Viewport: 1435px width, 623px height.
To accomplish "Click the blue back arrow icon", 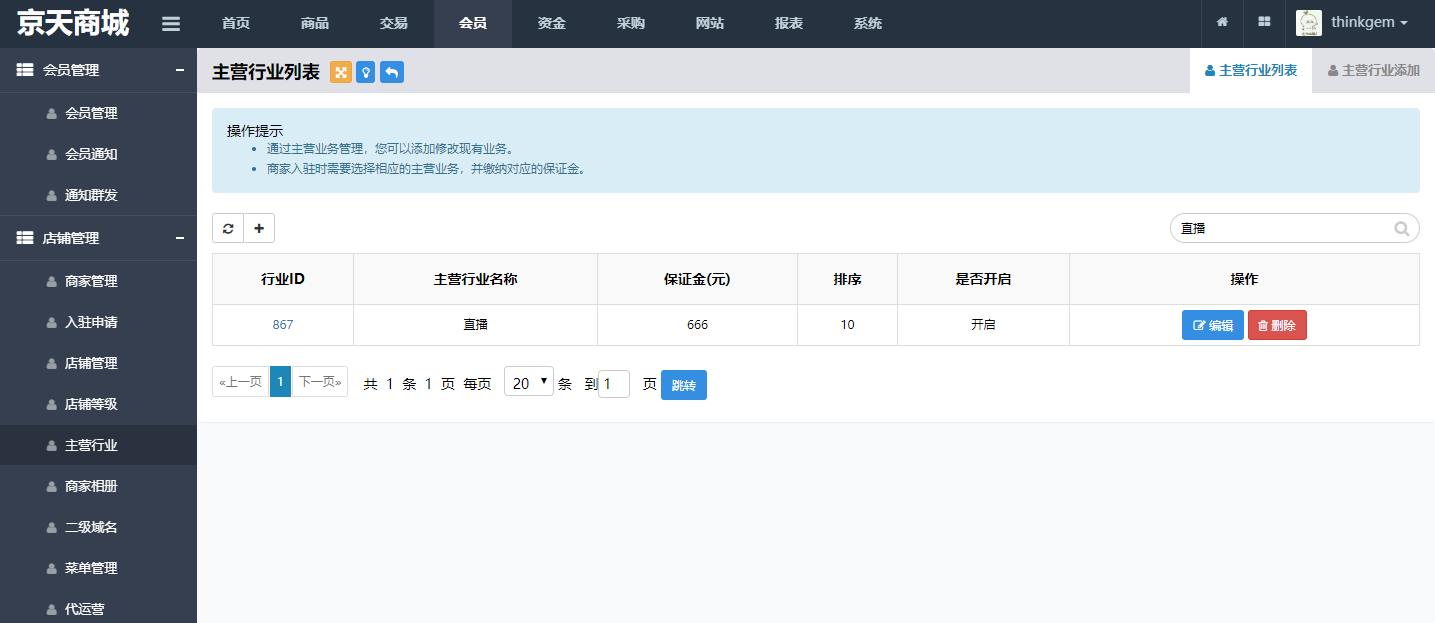I will [392, 72].
